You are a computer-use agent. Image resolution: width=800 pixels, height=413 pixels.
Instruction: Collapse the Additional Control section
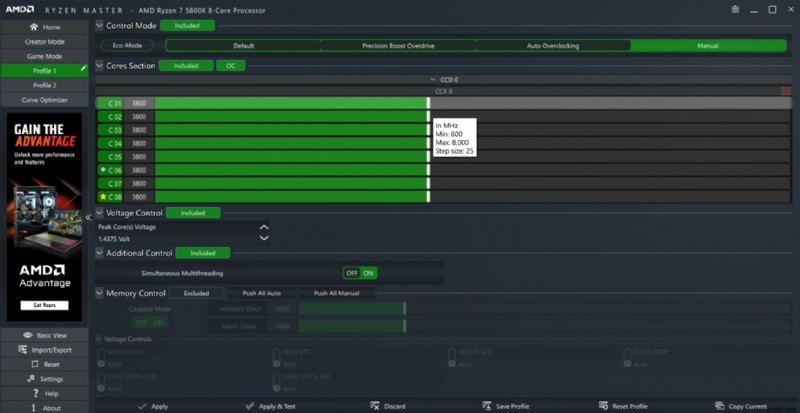pyautogui.click(x=100, y=252)
